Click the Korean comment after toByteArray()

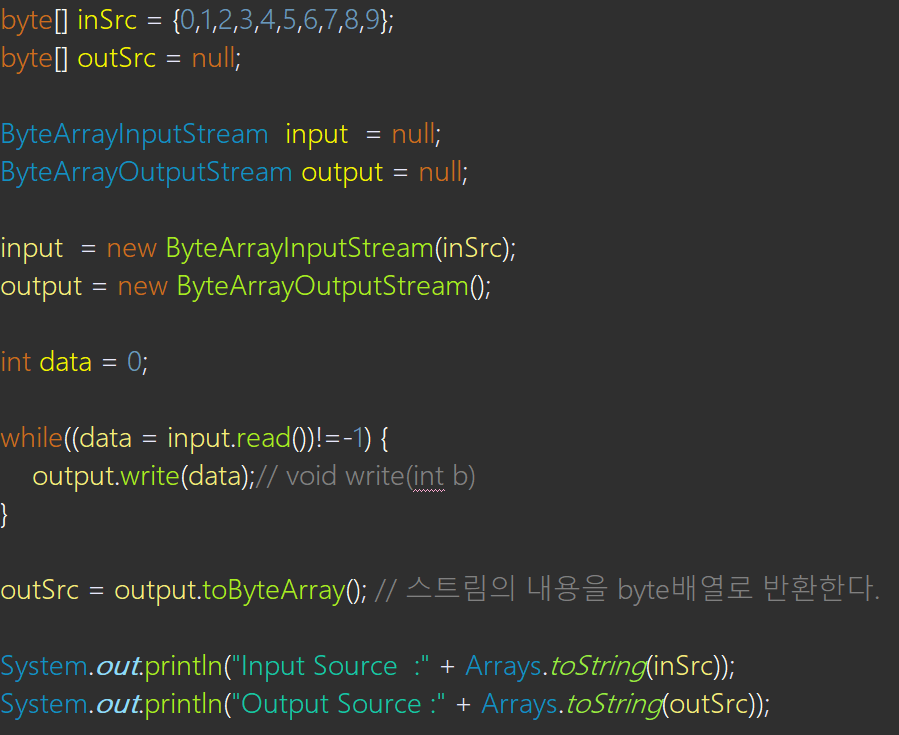627,590
